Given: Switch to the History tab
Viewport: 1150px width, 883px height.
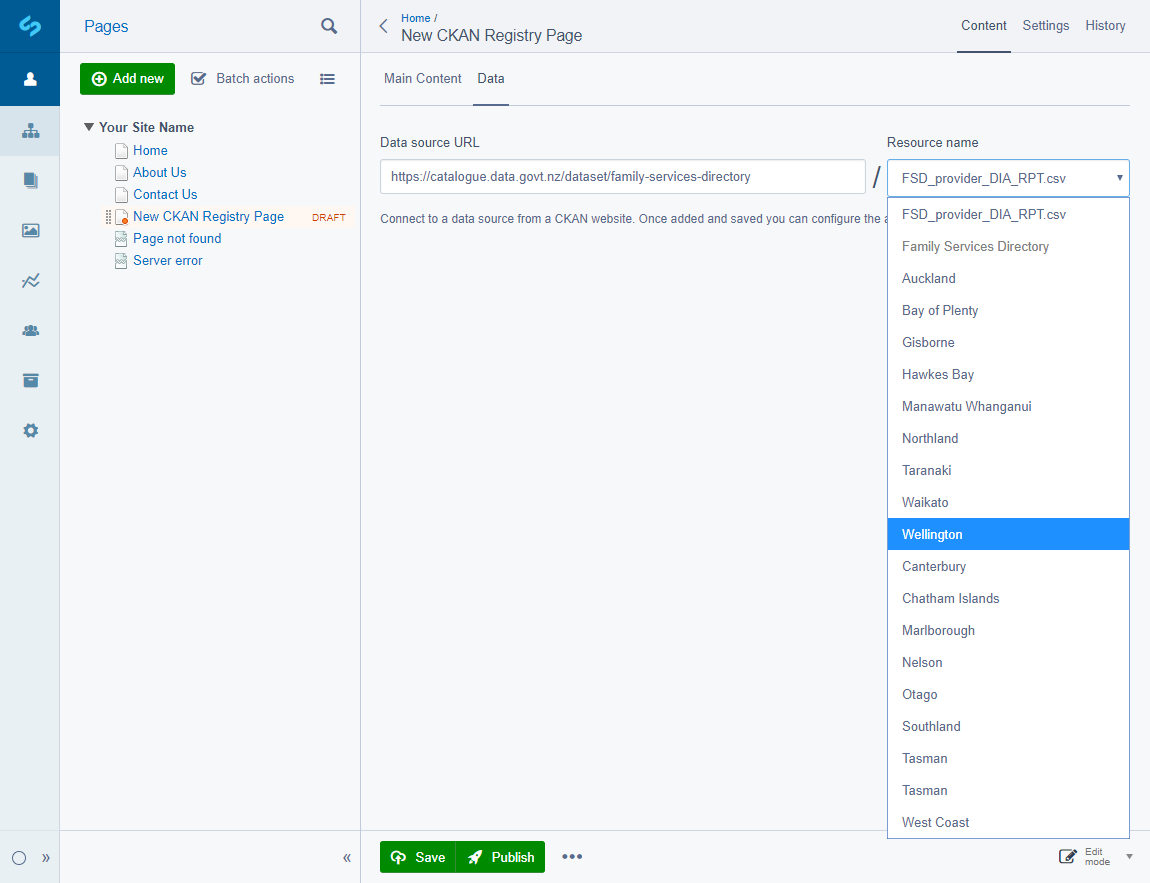Looking at the screenshot, I should pyautogui.click(x=1105, y=26).
